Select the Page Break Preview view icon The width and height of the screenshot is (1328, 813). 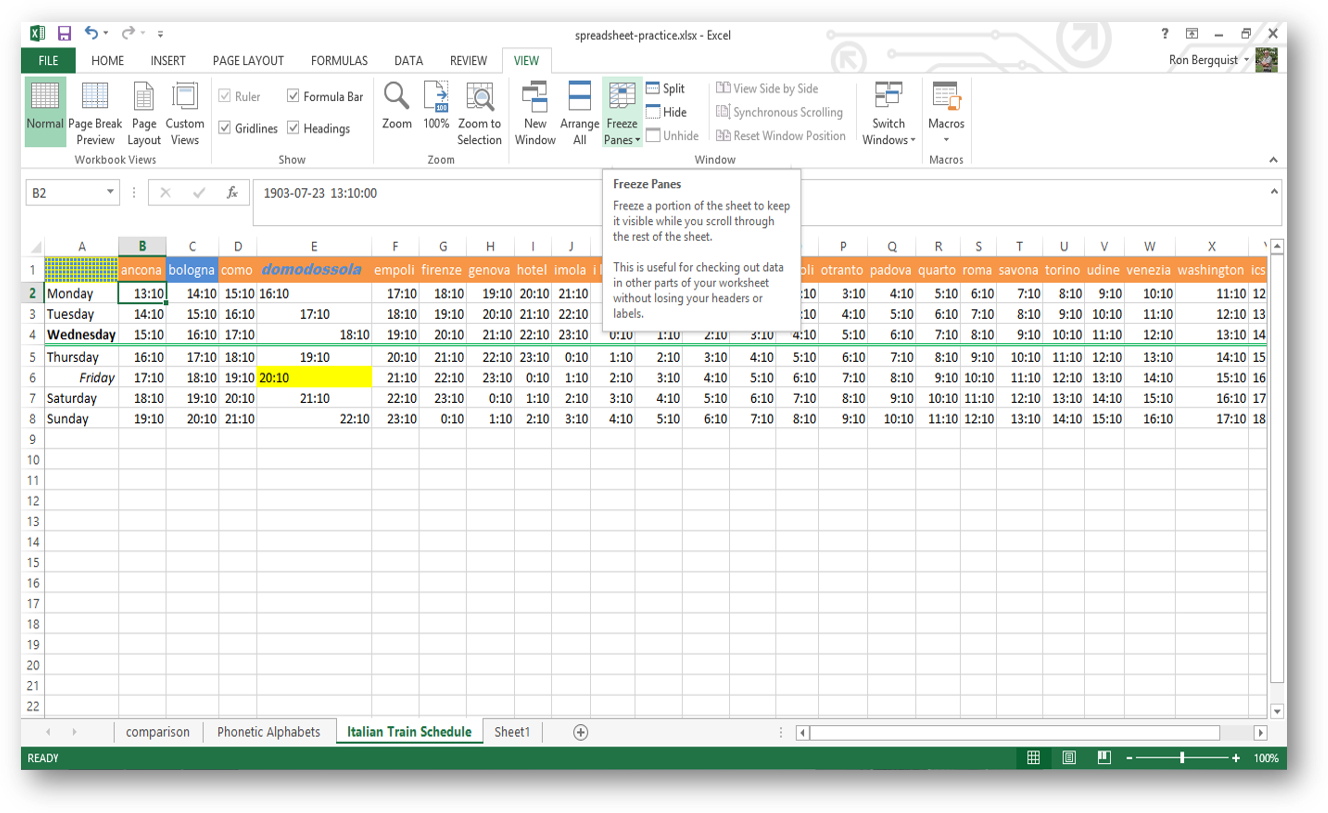(x=95, y=110)
